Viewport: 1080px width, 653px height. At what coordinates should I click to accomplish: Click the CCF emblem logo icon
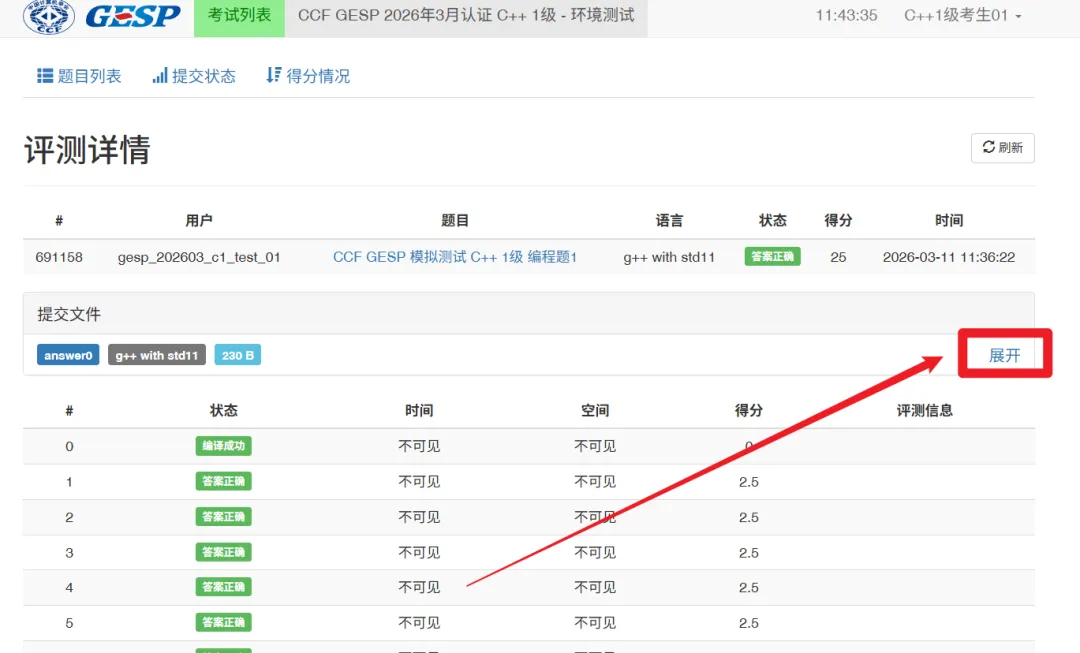pos(49,16)
